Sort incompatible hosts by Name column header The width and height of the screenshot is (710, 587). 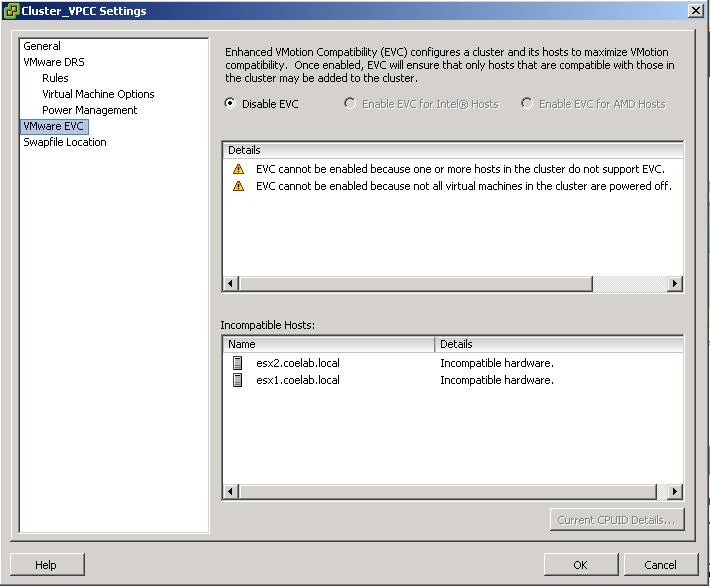[328, 344]
